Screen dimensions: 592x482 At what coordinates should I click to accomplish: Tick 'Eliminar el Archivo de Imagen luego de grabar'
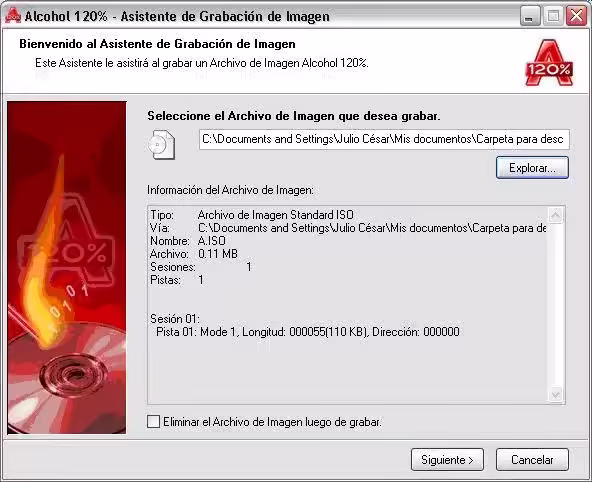[153, 422]
